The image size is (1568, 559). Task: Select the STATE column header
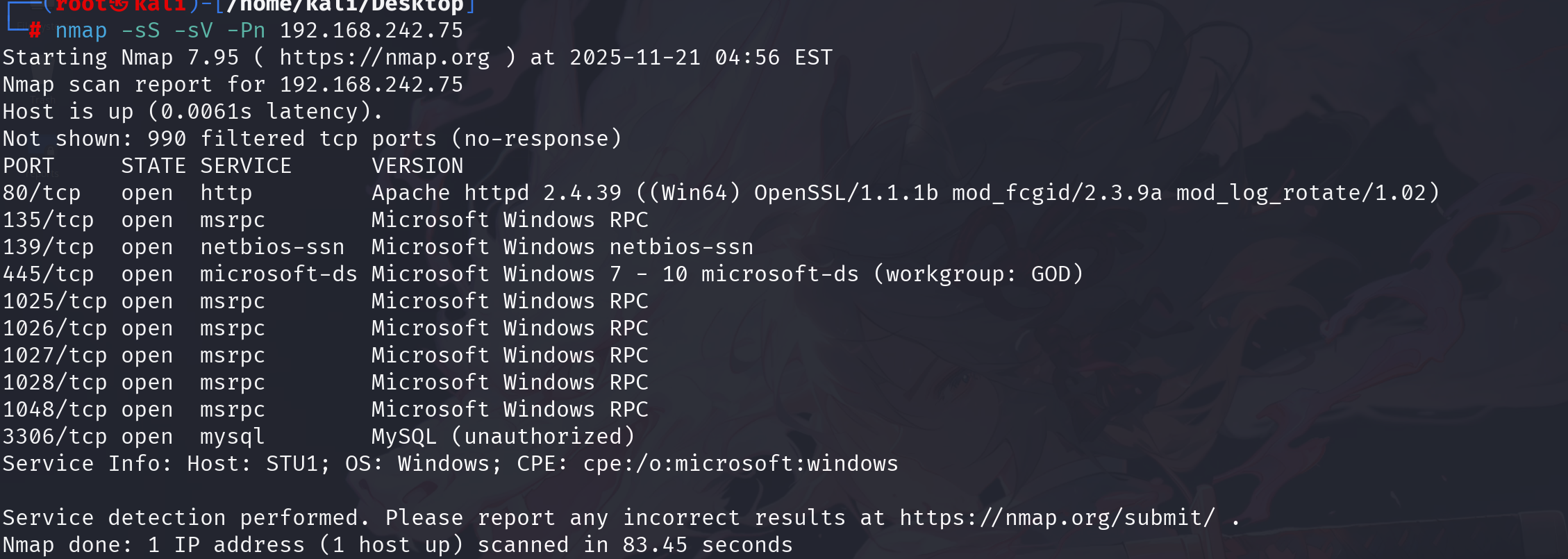pos(153,166)
